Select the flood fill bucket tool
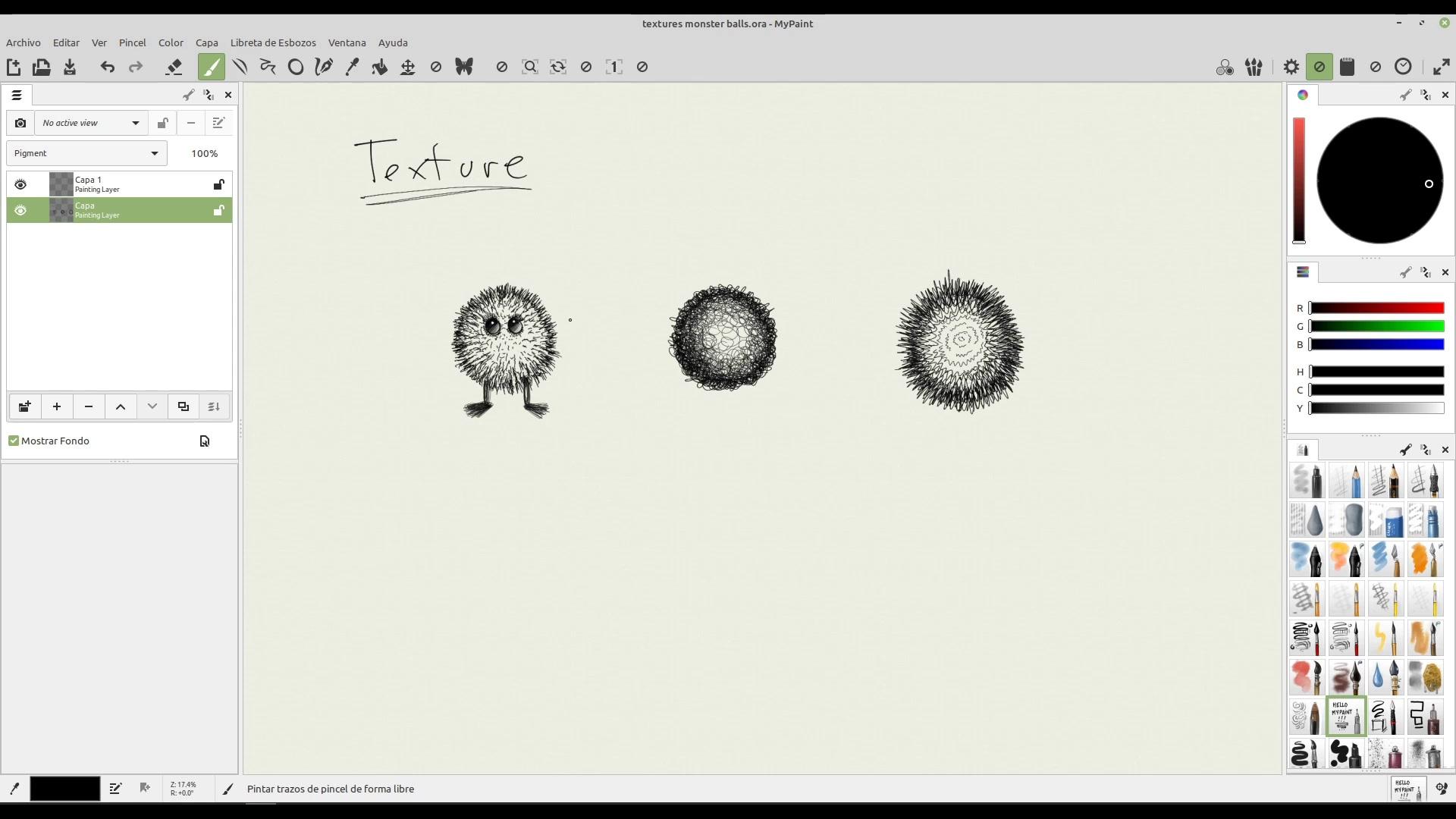1456x819 pixels. (x=380, y=67)
